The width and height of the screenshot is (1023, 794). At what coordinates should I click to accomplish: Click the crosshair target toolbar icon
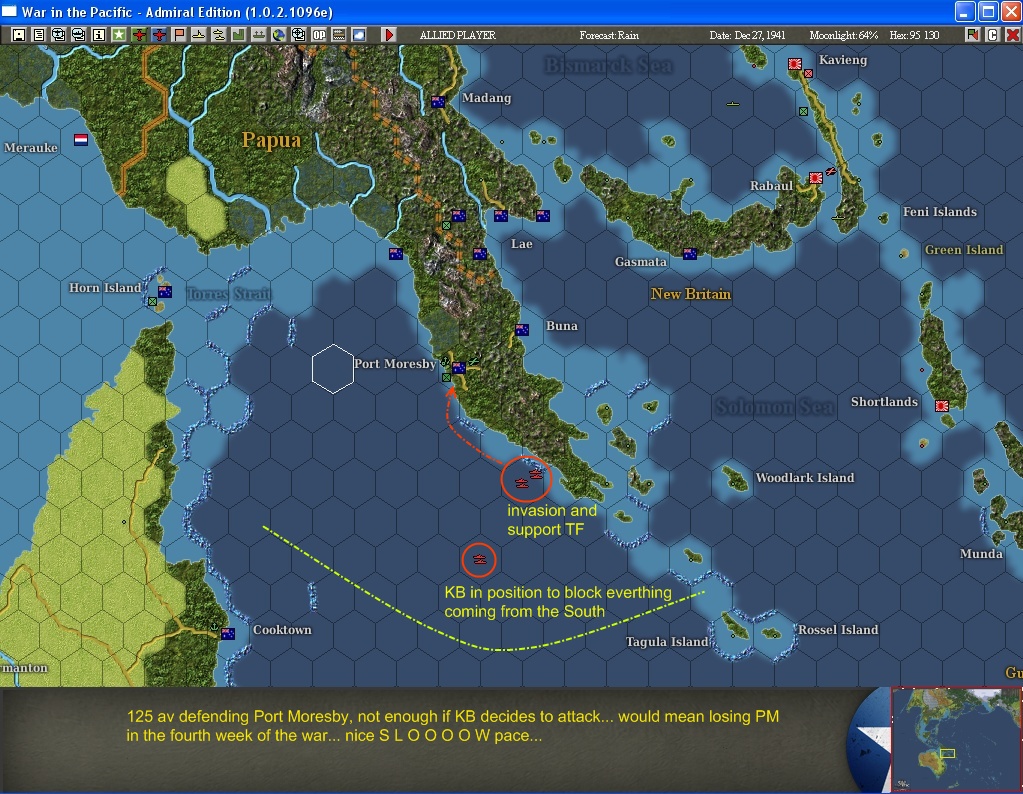(x=298, y=35)
